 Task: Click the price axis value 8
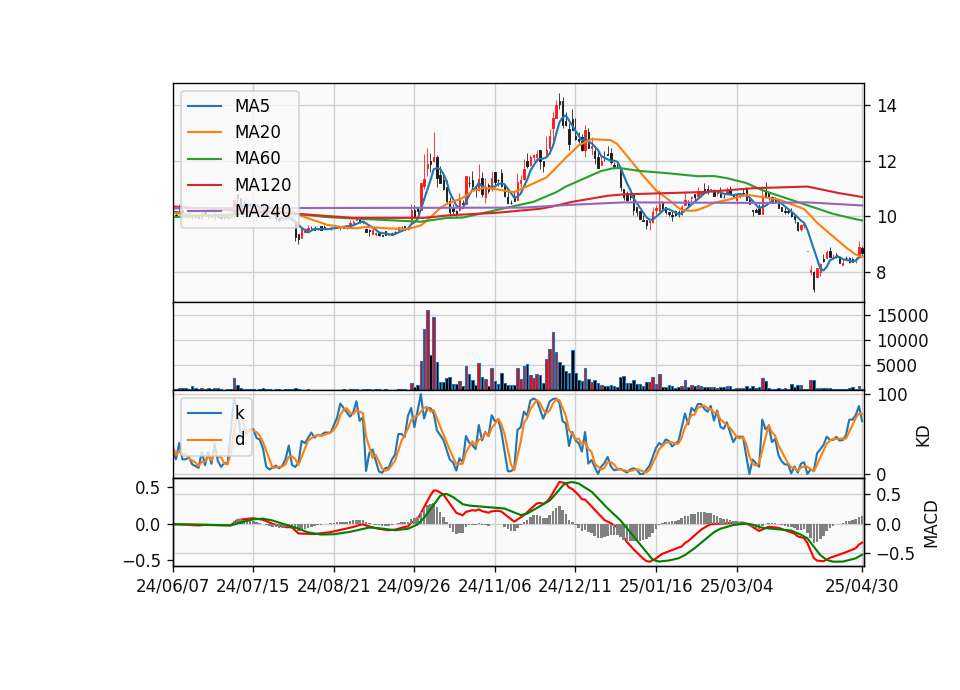coord(882,273)
